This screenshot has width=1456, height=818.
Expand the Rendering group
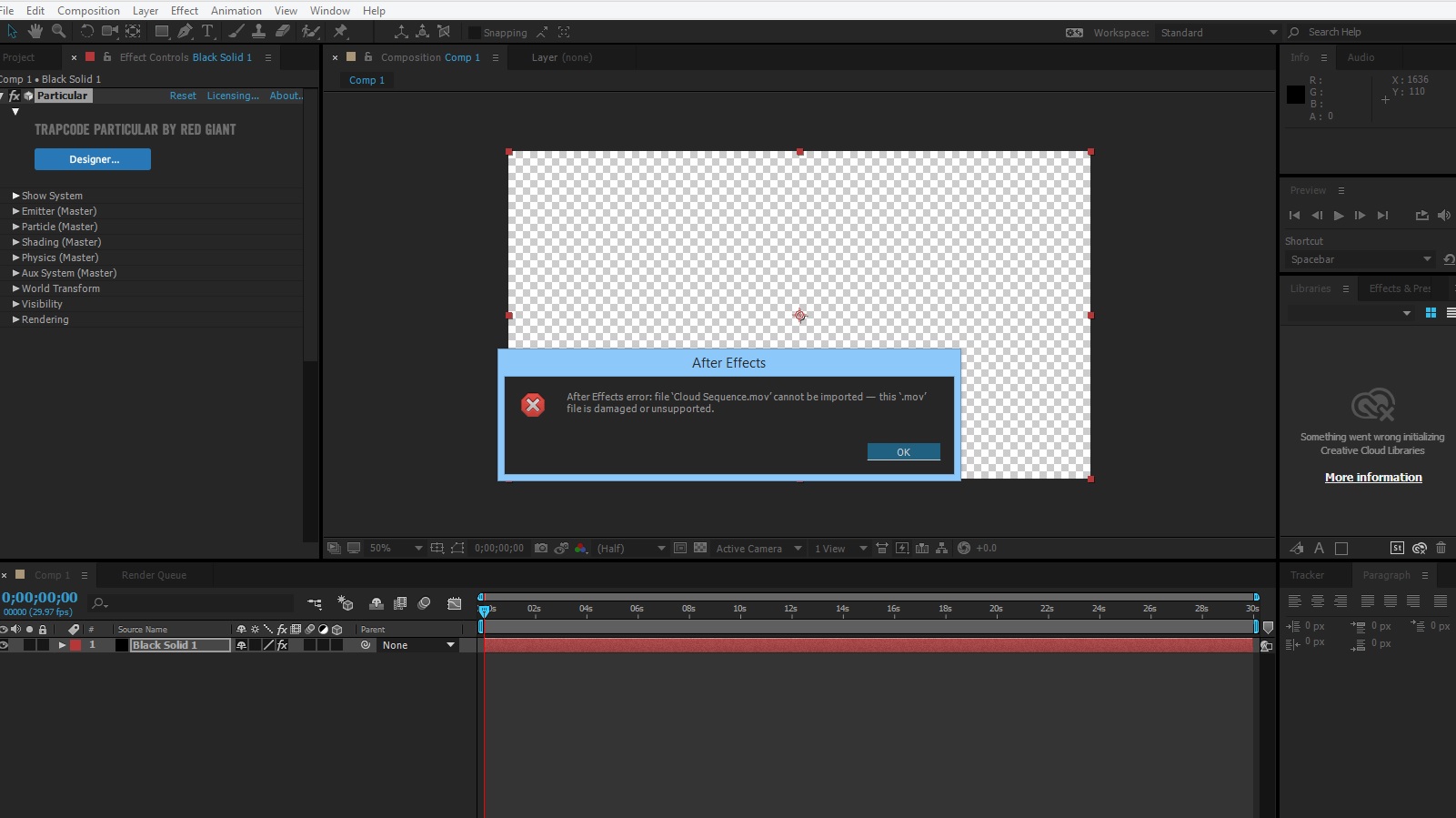click(15, 319)
